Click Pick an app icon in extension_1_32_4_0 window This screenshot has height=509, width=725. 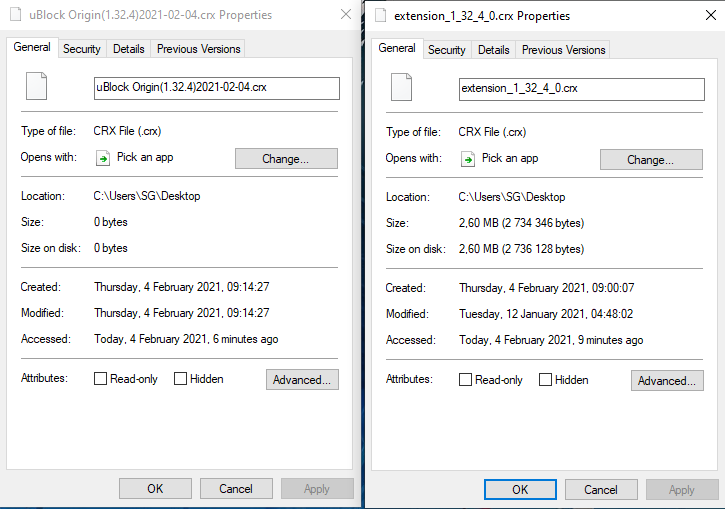(468, 159)
